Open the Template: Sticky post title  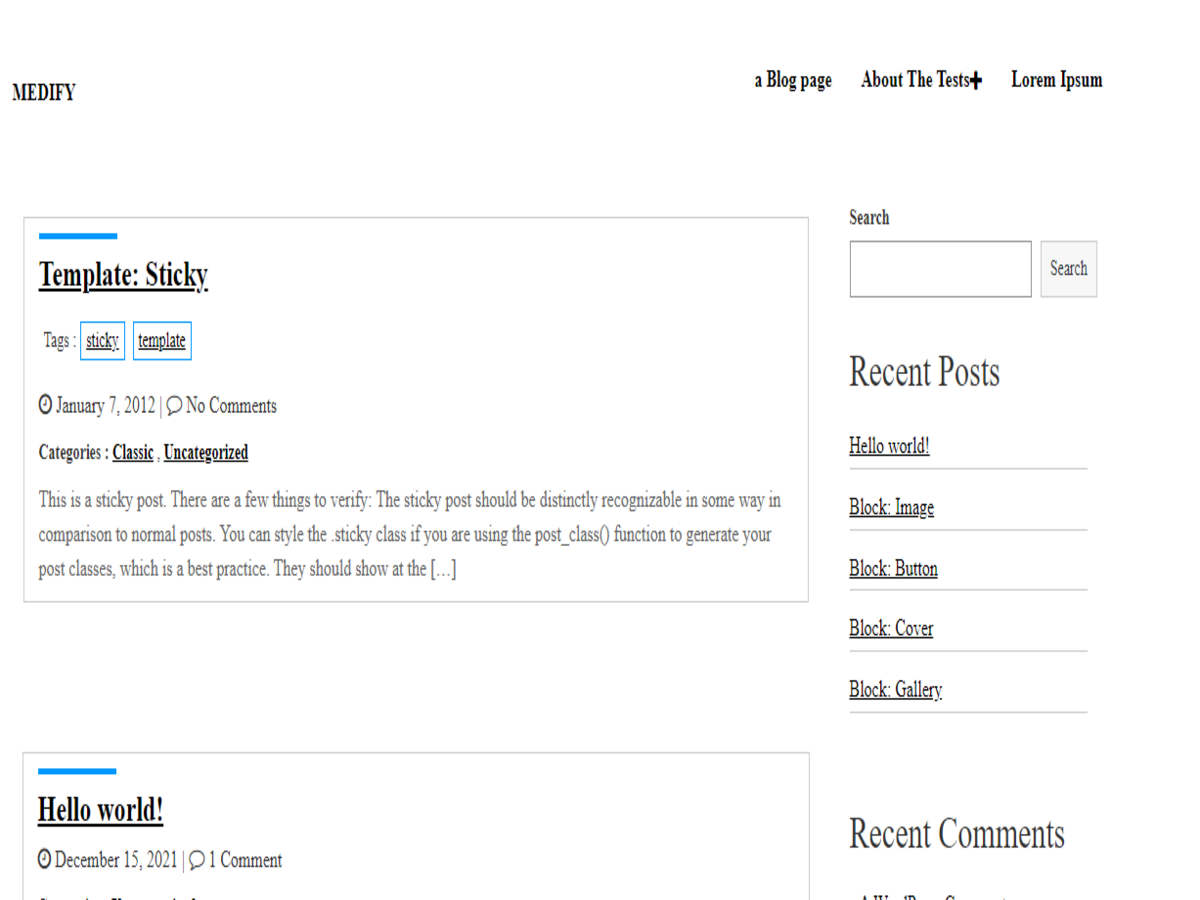click(123, 275)
